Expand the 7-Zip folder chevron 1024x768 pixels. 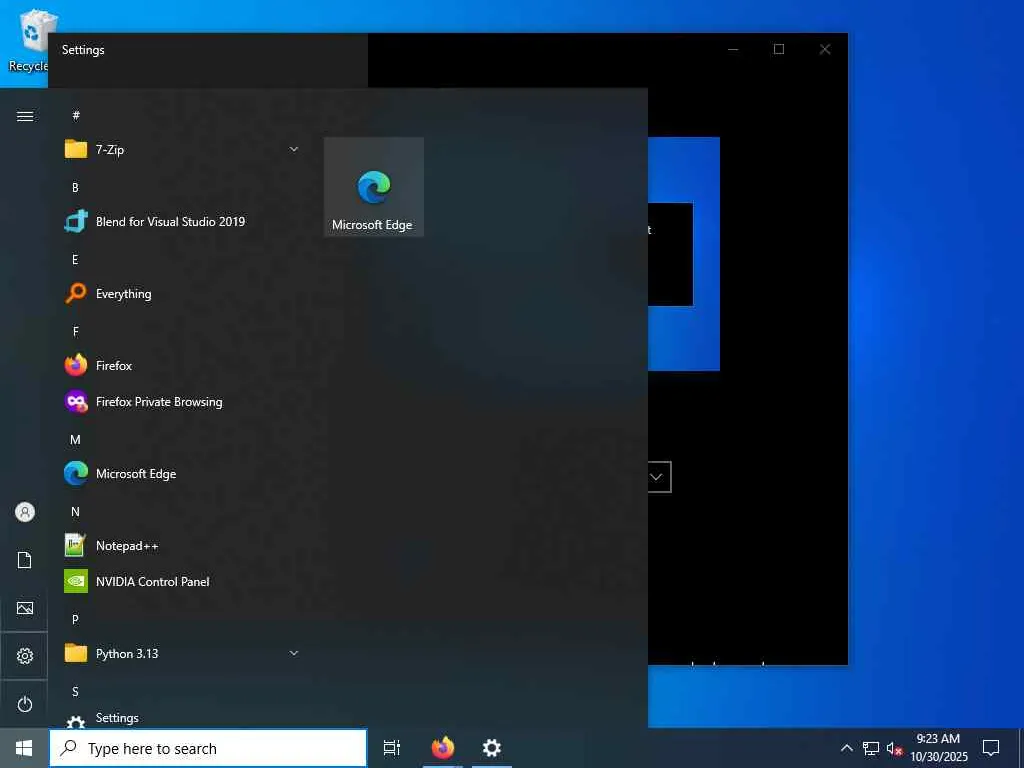[x=294, y=150]
